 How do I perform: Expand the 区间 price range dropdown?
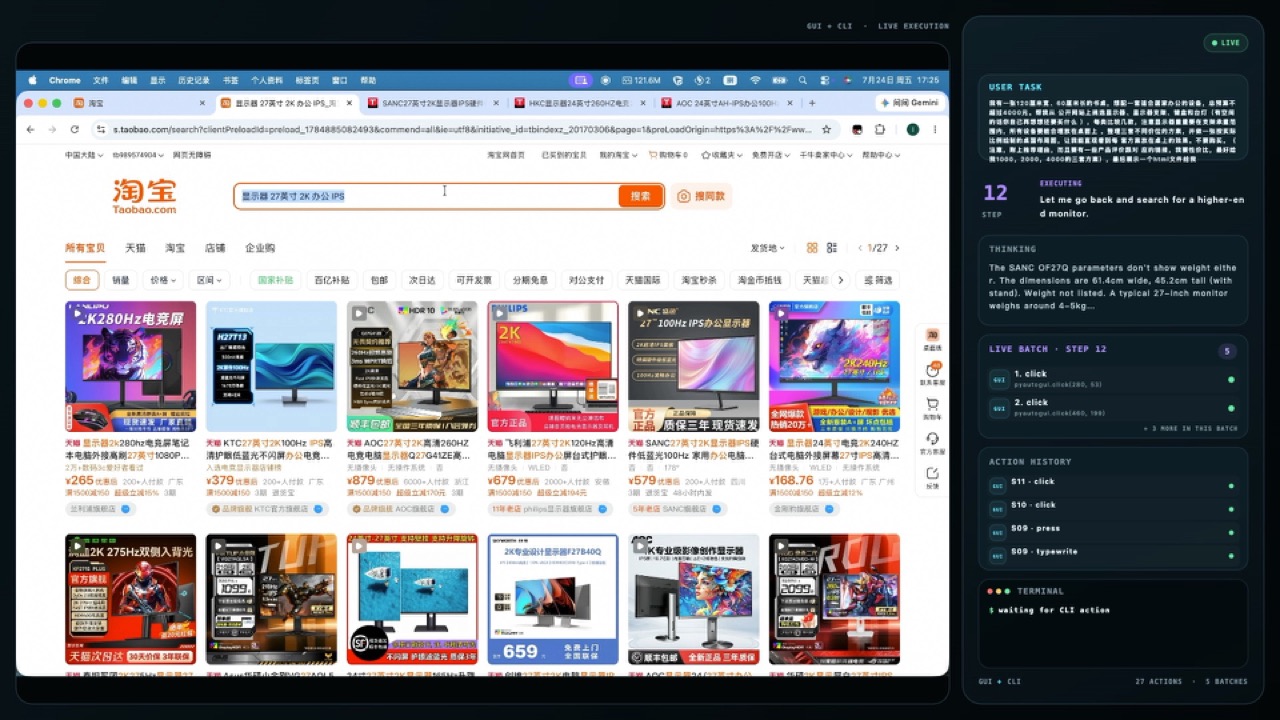click(208, 280)
